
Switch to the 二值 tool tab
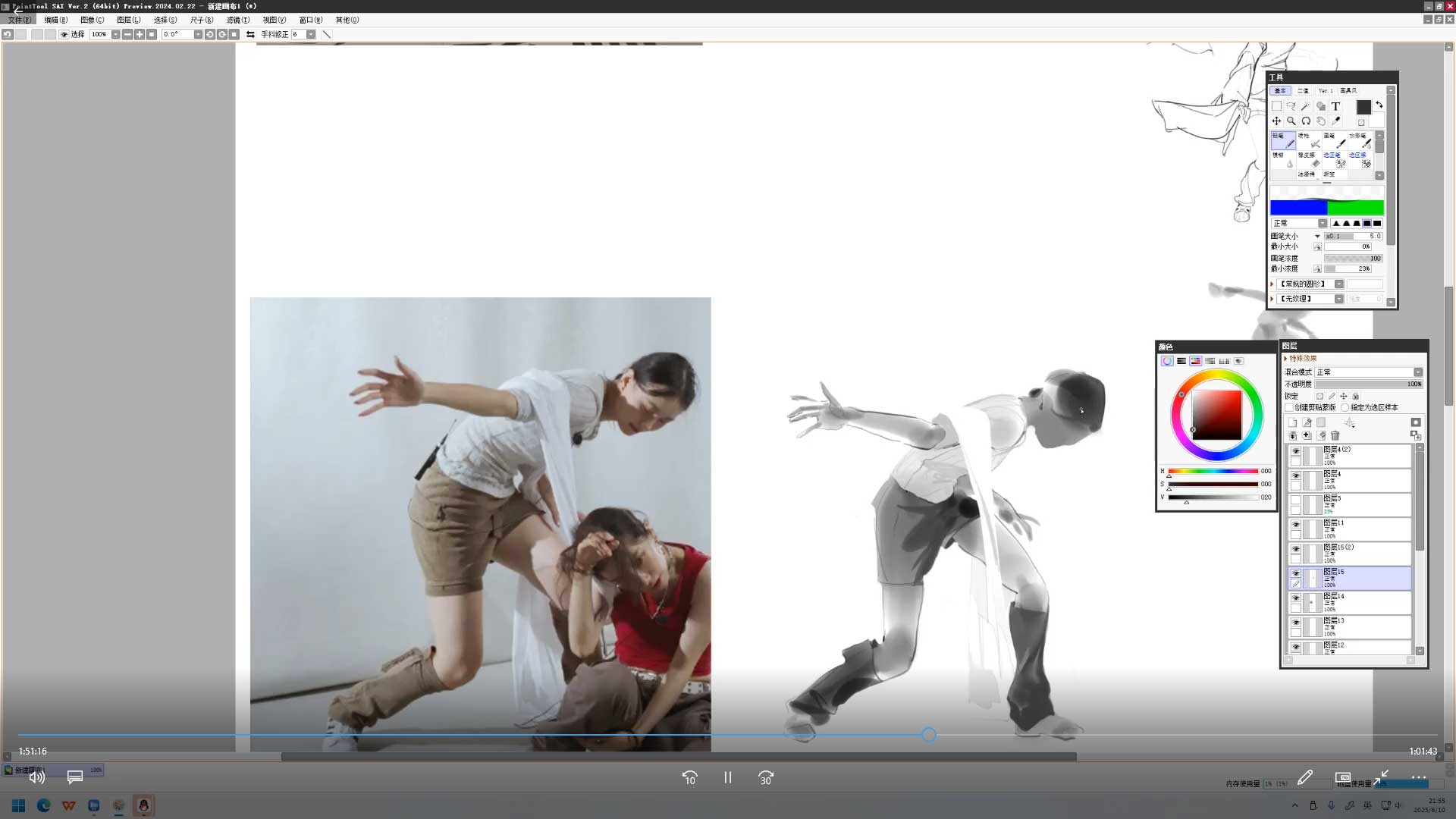tap(1303, 91)
